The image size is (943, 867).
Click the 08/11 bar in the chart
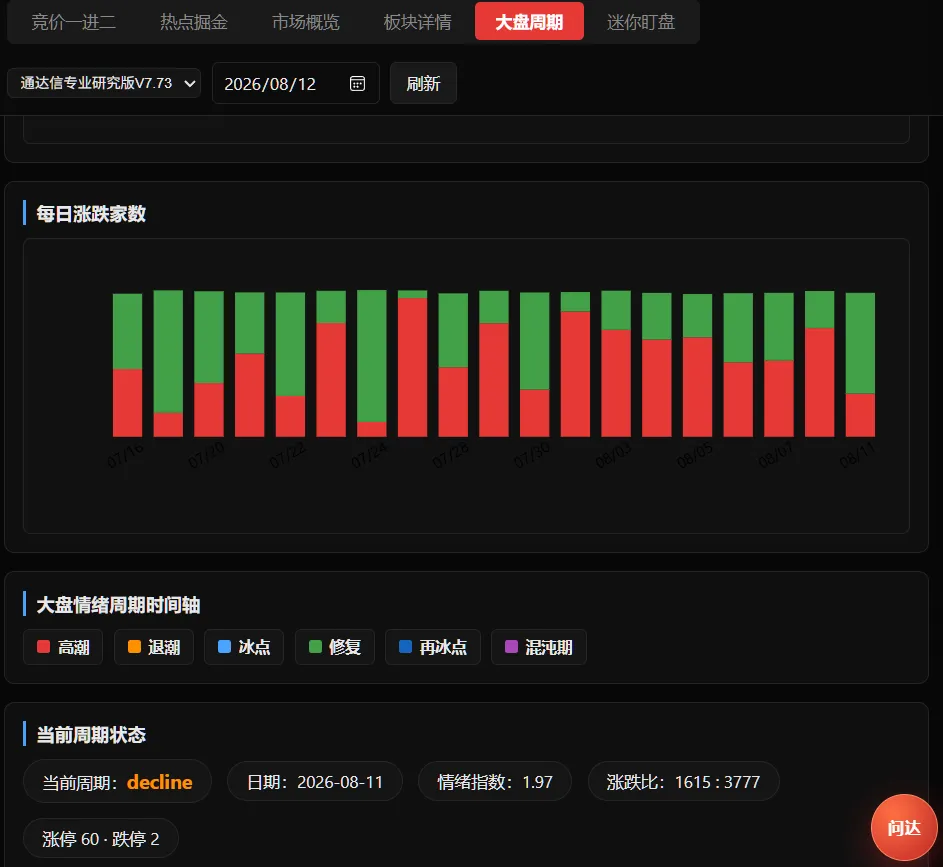pyautogui.click(x=860, y=364)
